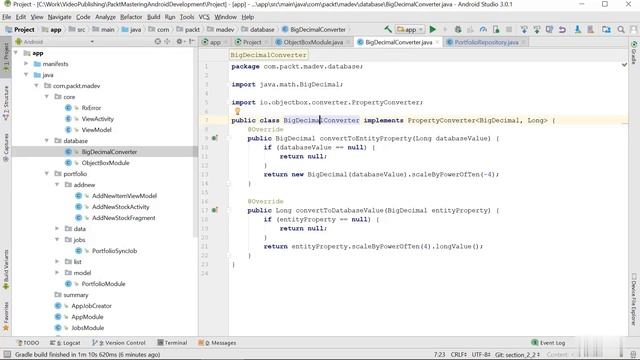Collapse the java folder
Viewport: 640px width, 360px height.
[26, 75]
